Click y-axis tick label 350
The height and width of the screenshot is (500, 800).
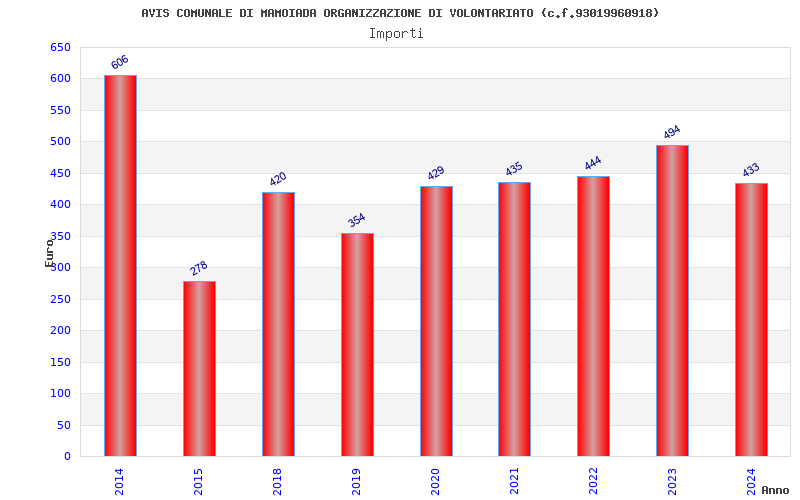tap(60, 236)
